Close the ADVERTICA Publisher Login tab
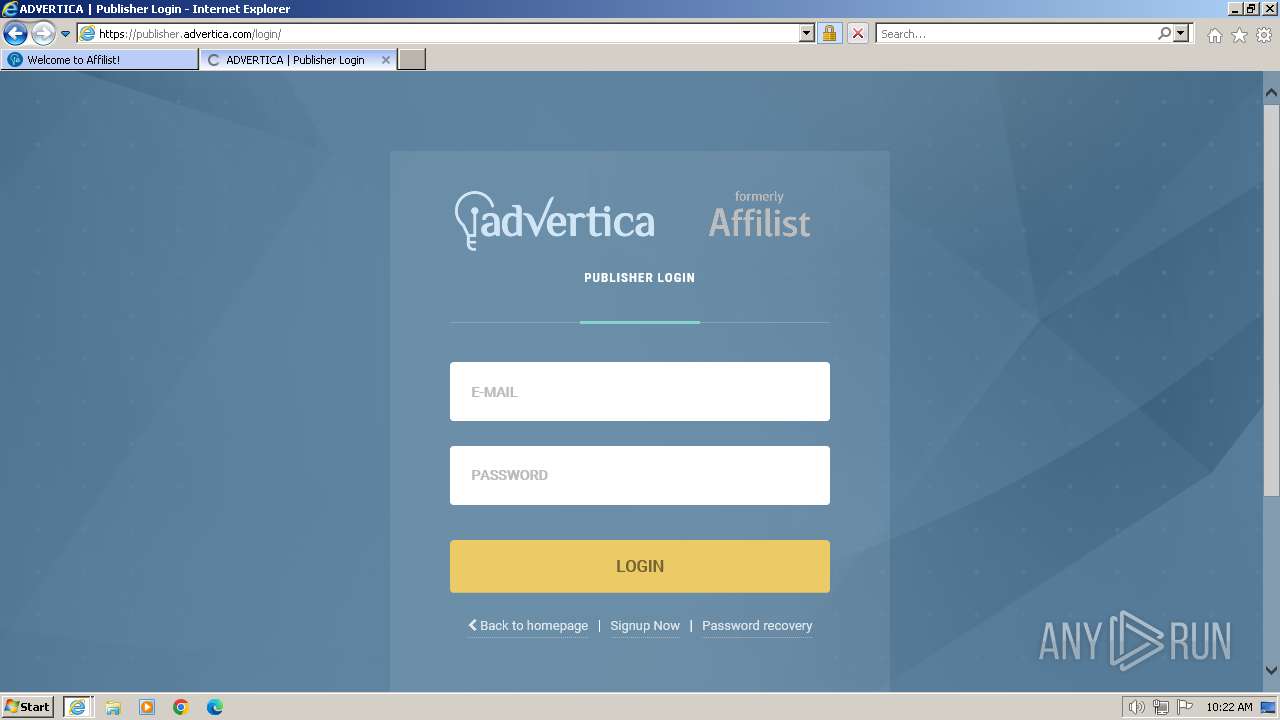Viewport: 1280px width, 720px height. [x=386, y=60]
